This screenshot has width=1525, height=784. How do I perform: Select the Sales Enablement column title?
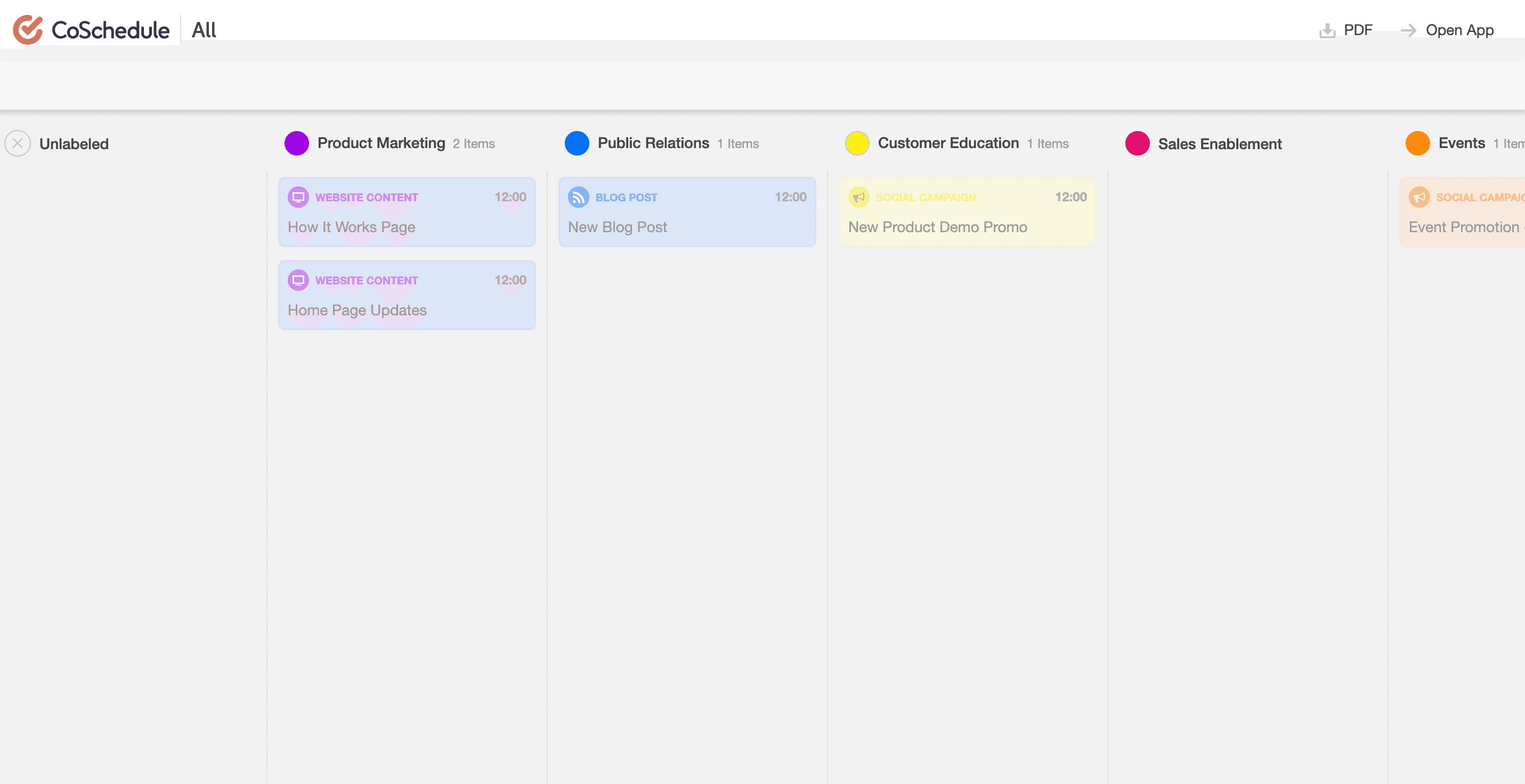(1220, 144)
